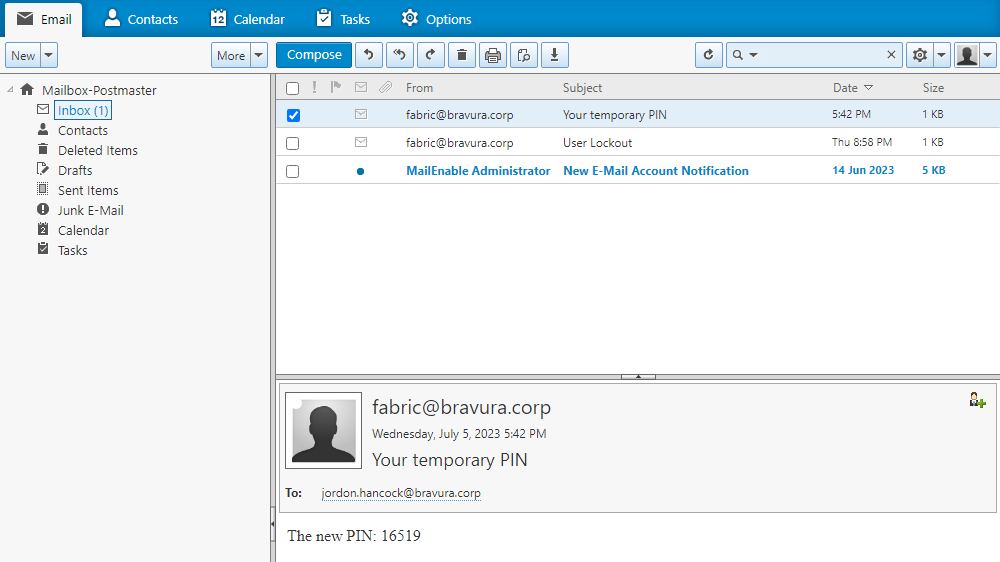Sort messages by the Date column

(852, 87)
